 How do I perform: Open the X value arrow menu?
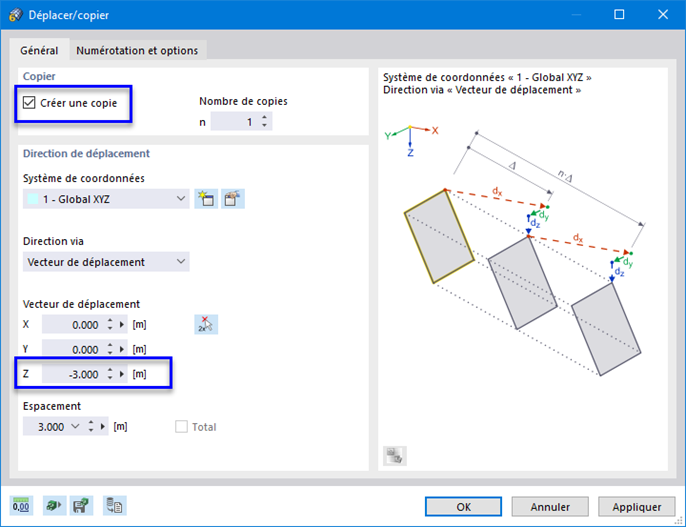[122, 325]
